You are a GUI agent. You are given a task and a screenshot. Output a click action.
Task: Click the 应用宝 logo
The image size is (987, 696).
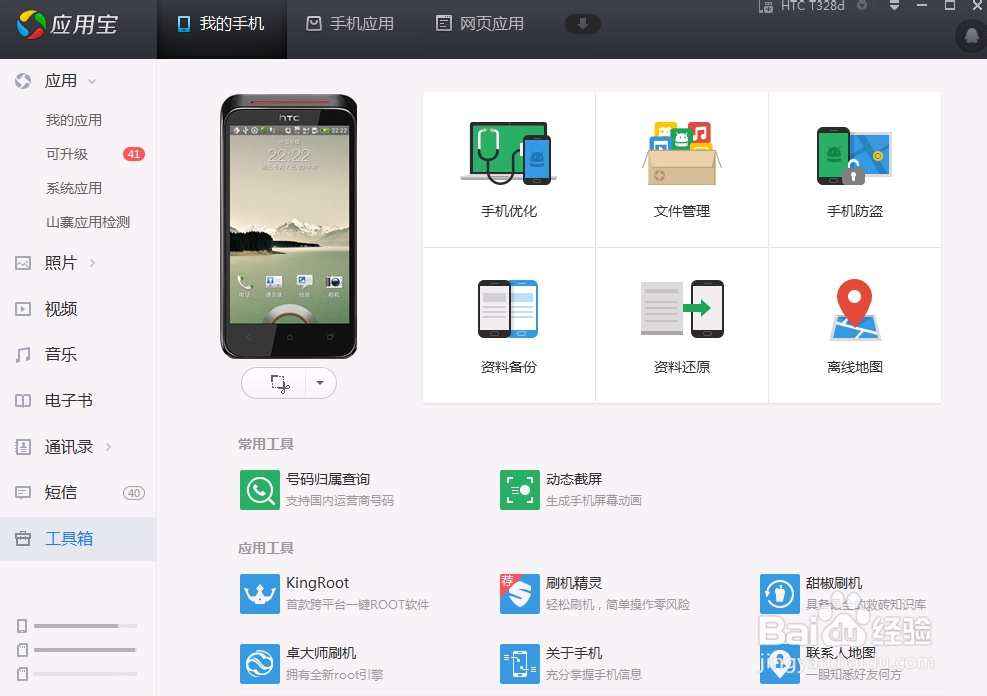67,25
